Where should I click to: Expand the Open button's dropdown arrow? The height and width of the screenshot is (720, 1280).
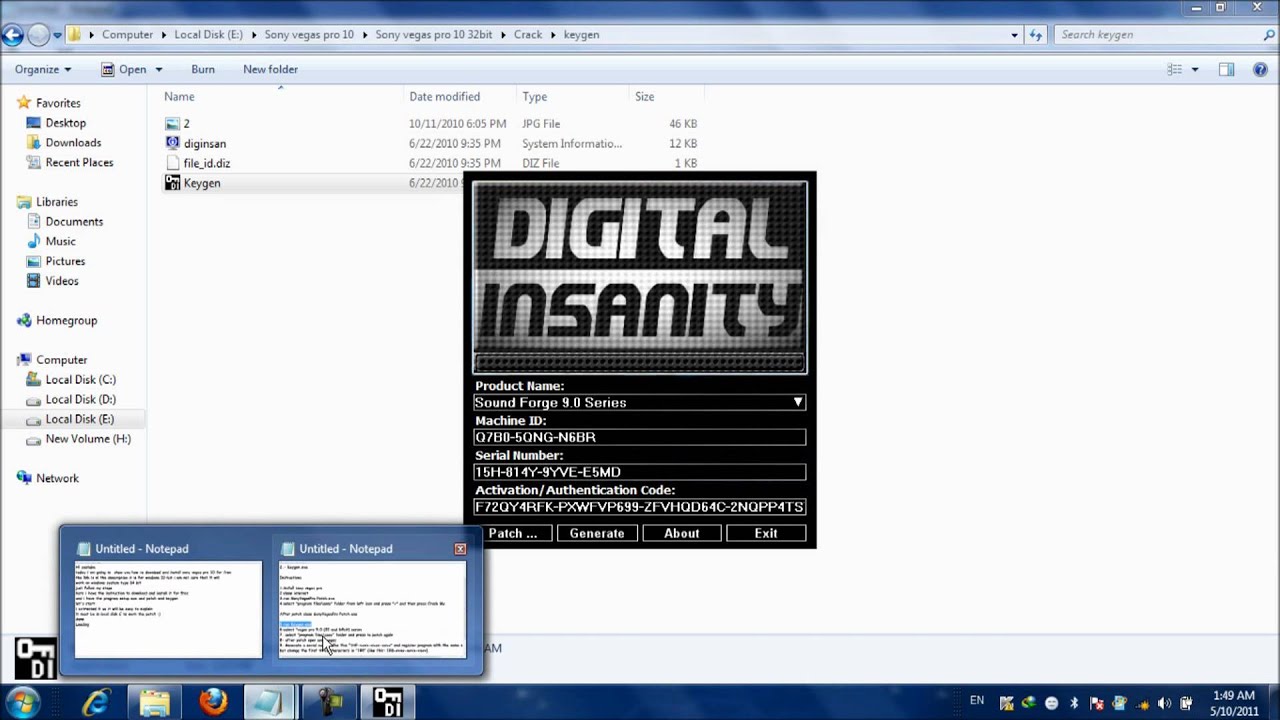point(158,69)
